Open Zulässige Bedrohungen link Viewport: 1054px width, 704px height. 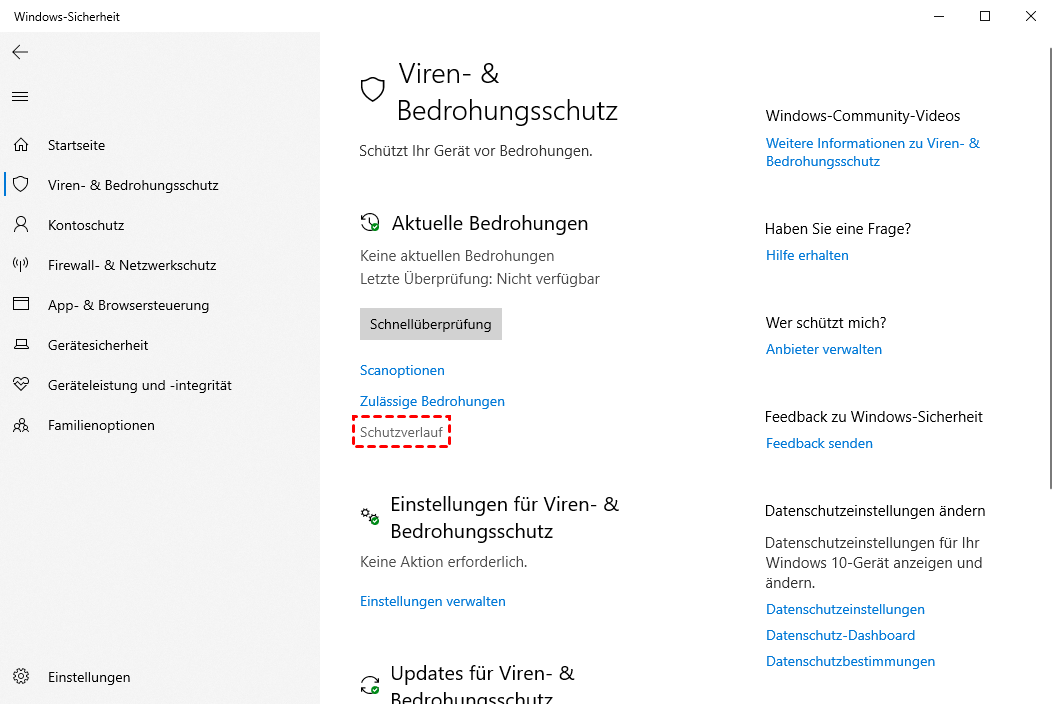[432, 401]
